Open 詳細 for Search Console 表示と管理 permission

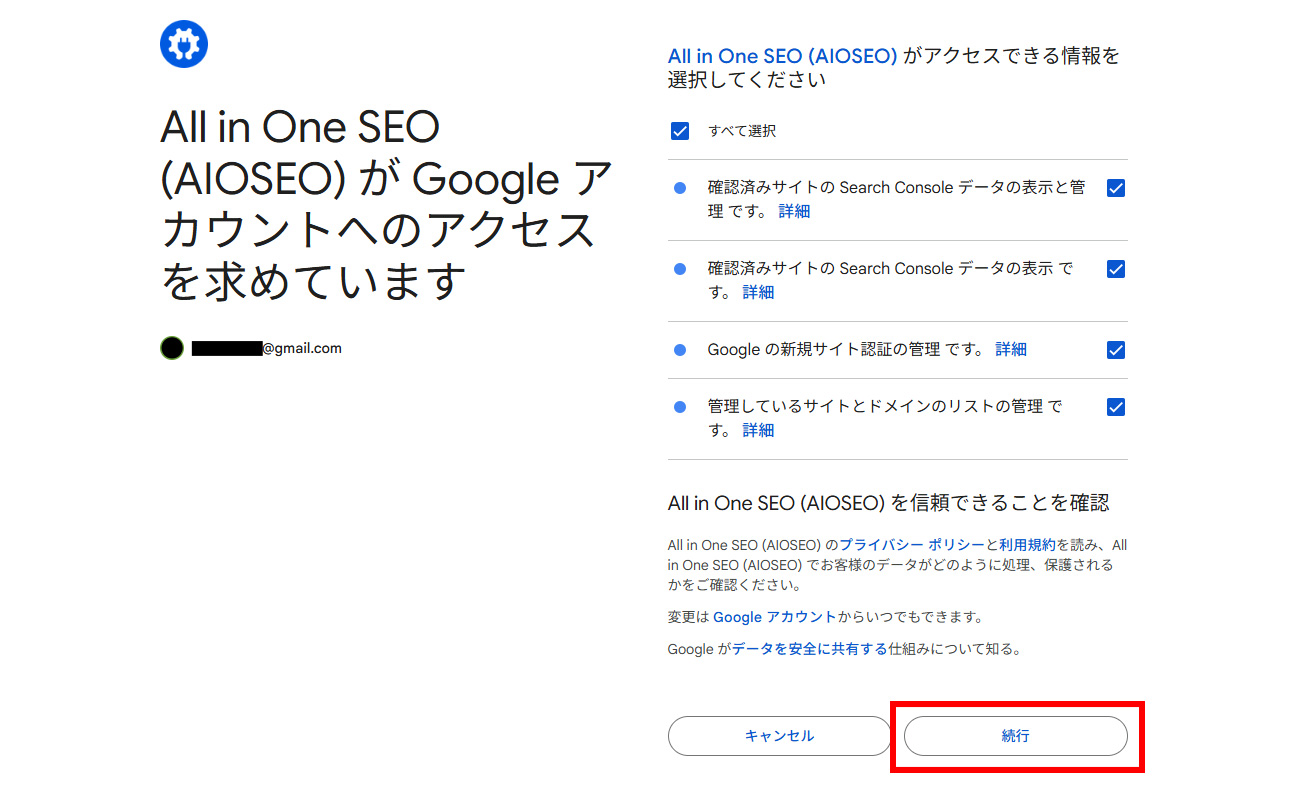(x=794, y=211)
